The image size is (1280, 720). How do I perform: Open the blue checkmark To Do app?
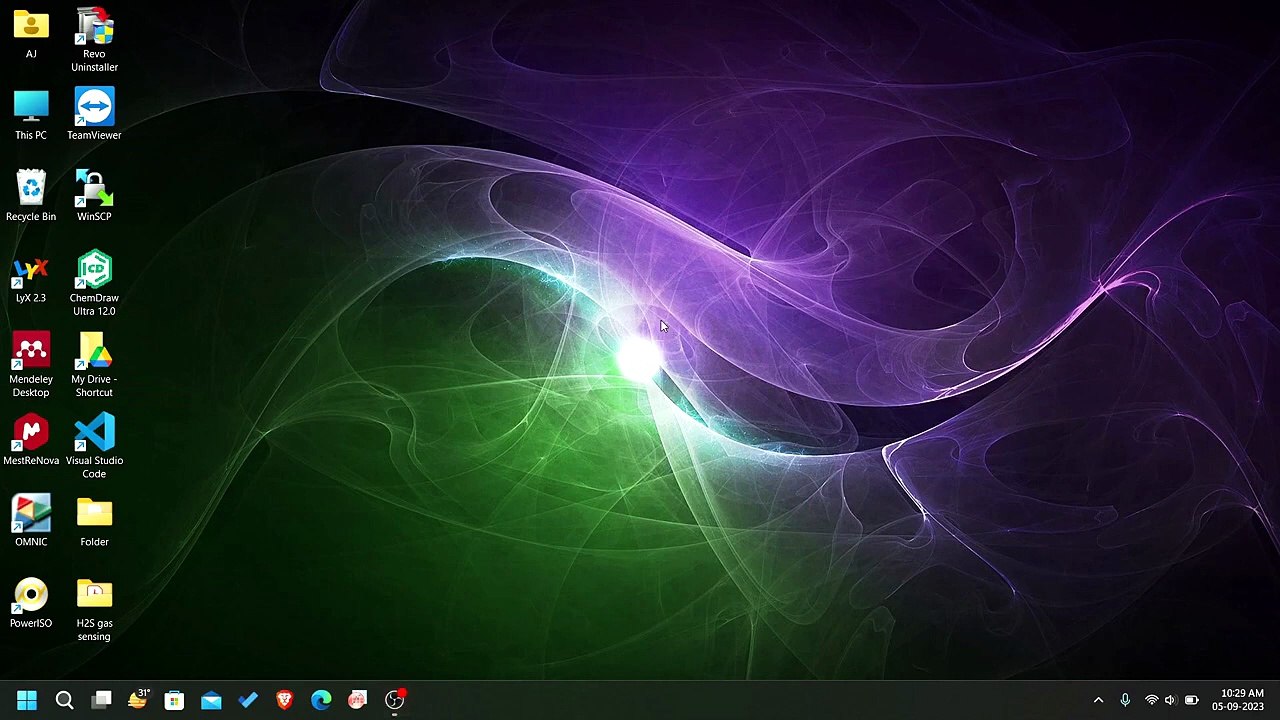click(248, 700)
